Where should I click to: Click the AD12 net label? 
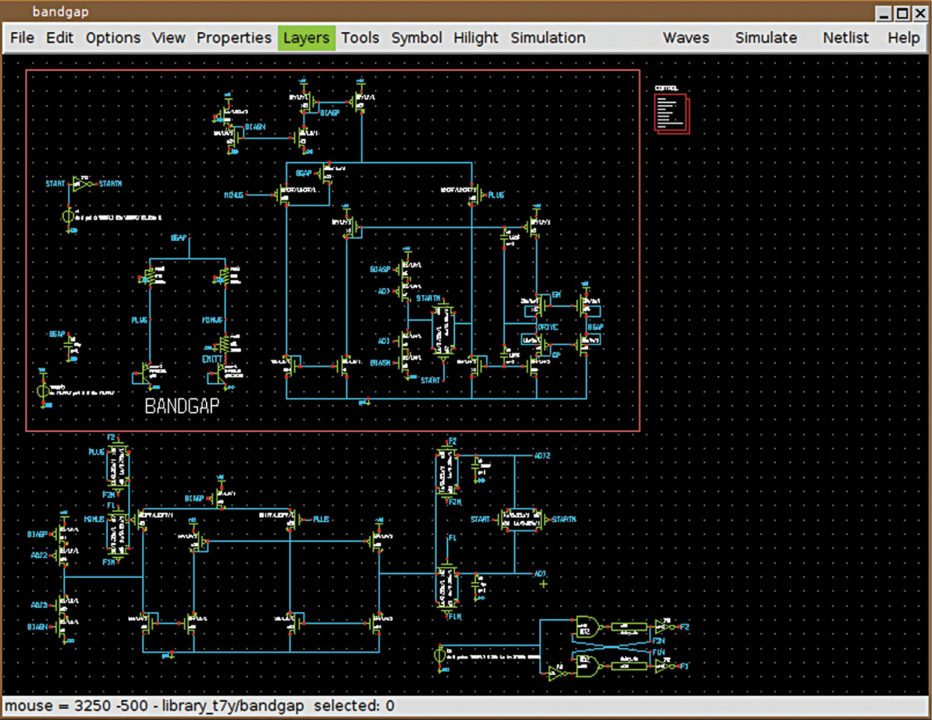541,455
